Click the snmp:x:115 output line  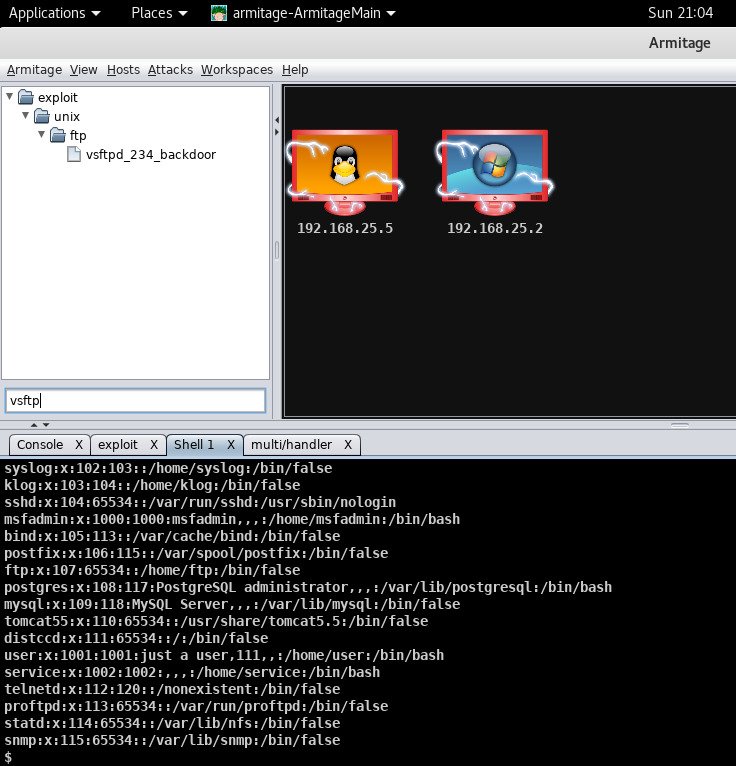coord(172,740)
